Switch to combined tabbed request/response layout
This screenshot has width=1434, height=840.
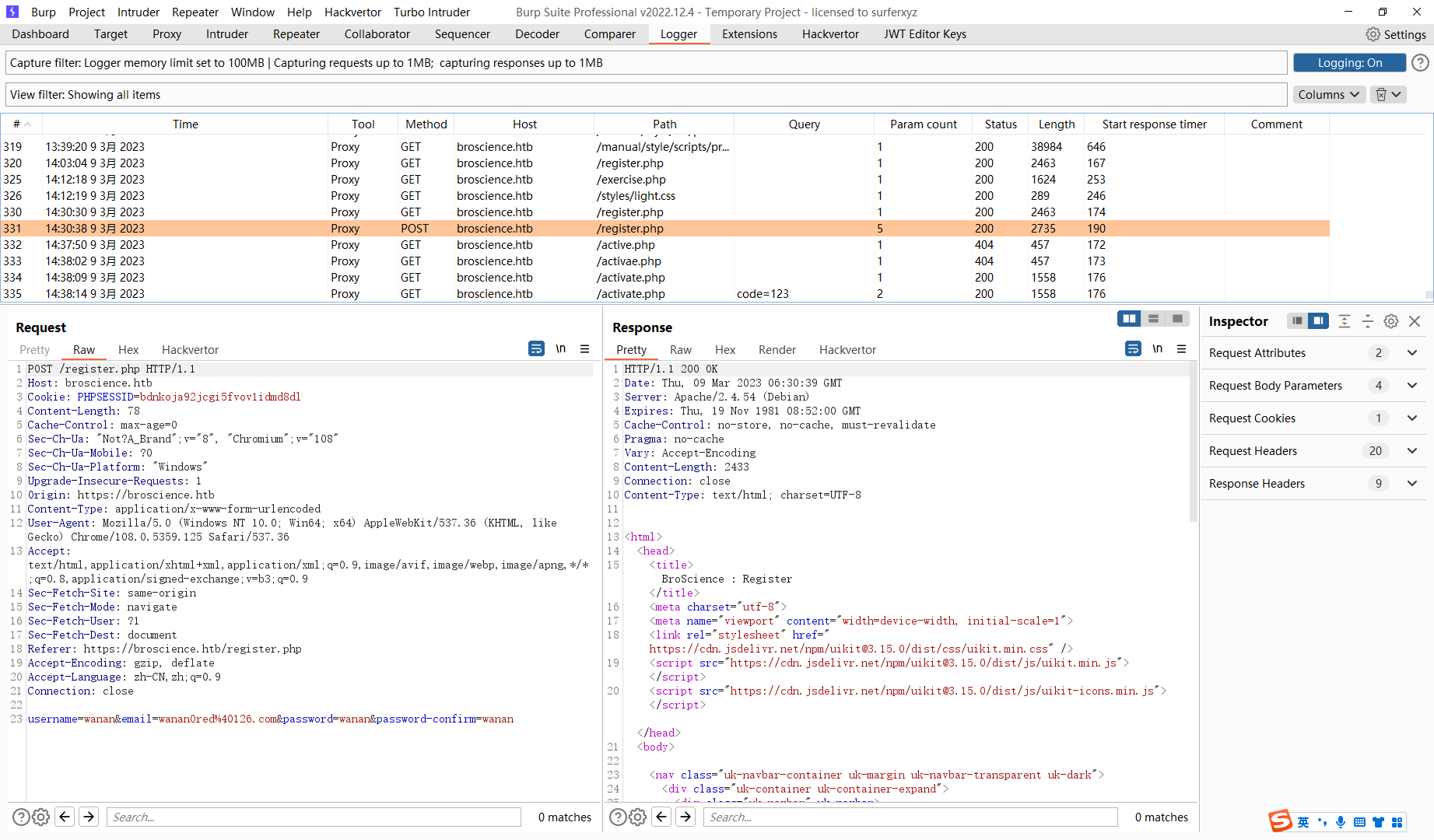point(1178,318)
